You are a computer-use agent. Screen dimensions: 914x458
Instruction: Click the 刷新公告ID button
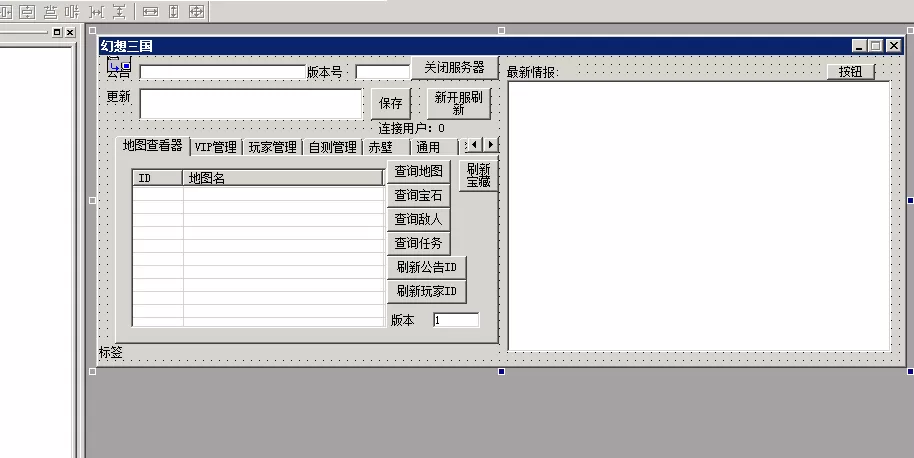[x=427, y=267]
